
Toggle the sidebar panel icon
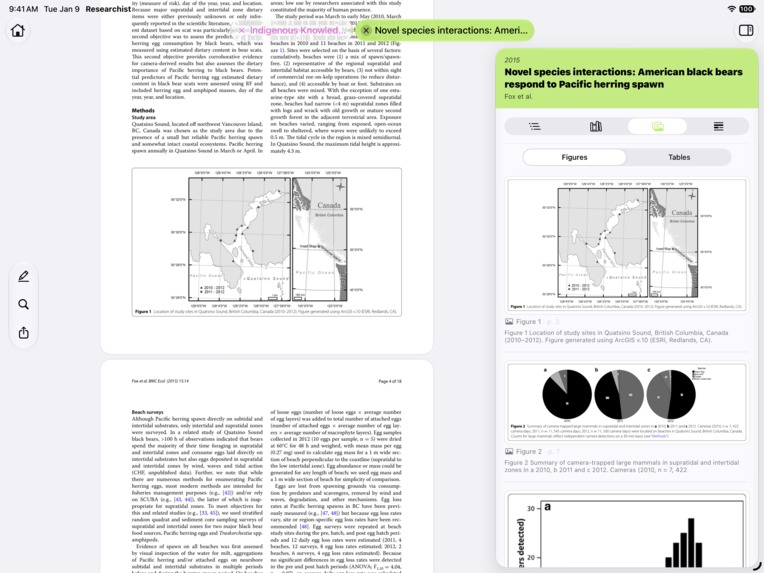point(746,30)
